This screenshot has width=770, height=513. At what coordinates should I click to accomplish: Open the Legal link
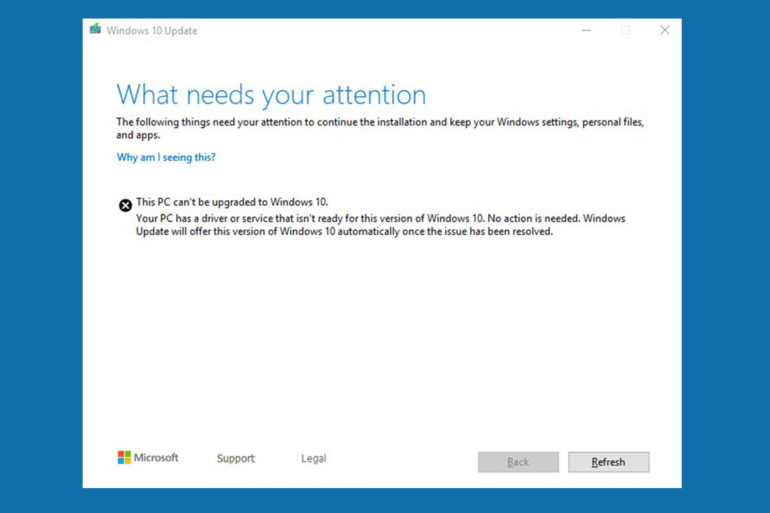coord(313,458)
